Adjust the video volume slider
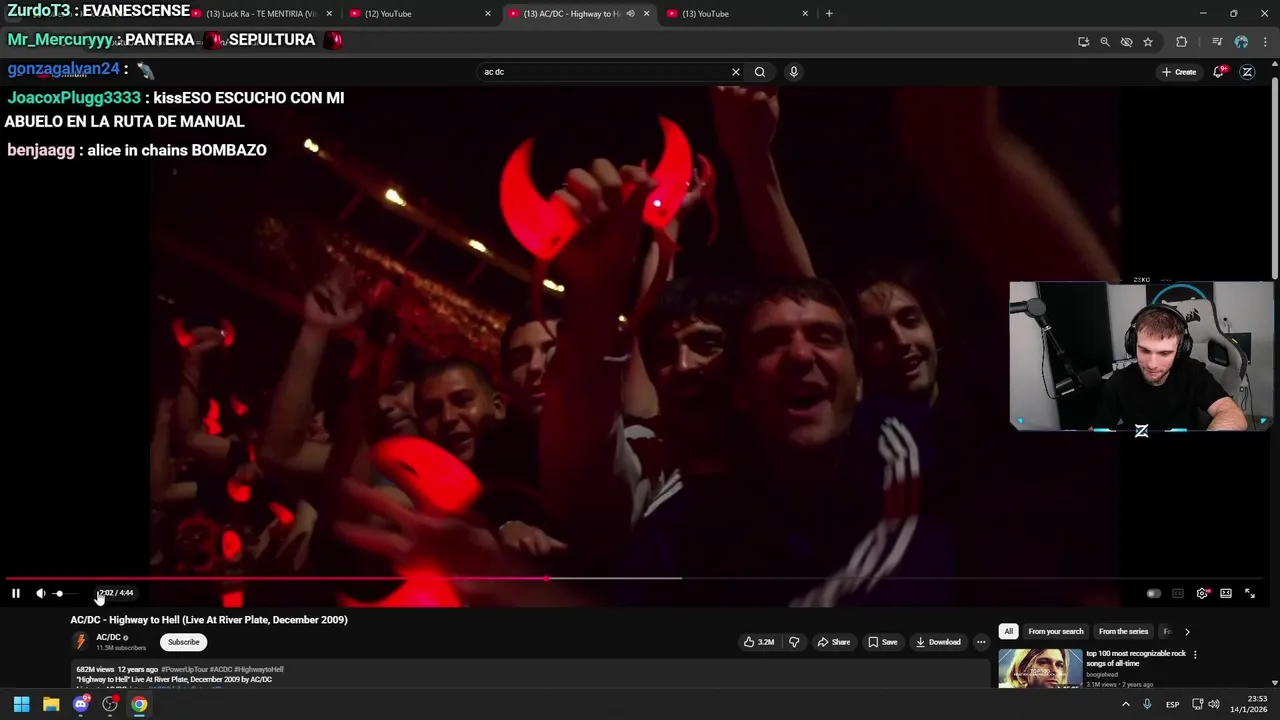This screenshot has height=720, width=1280. pyautogui.click(x=64, y=593)
